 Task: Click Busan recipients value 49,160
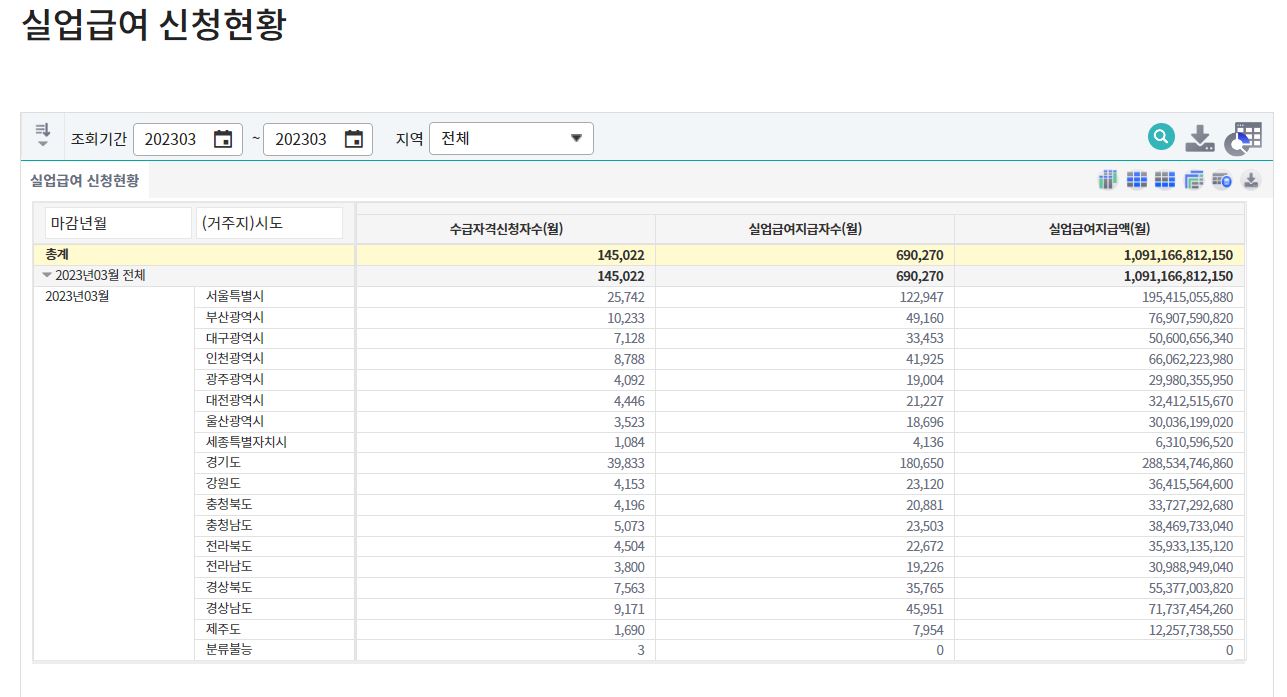click(924, 318)
